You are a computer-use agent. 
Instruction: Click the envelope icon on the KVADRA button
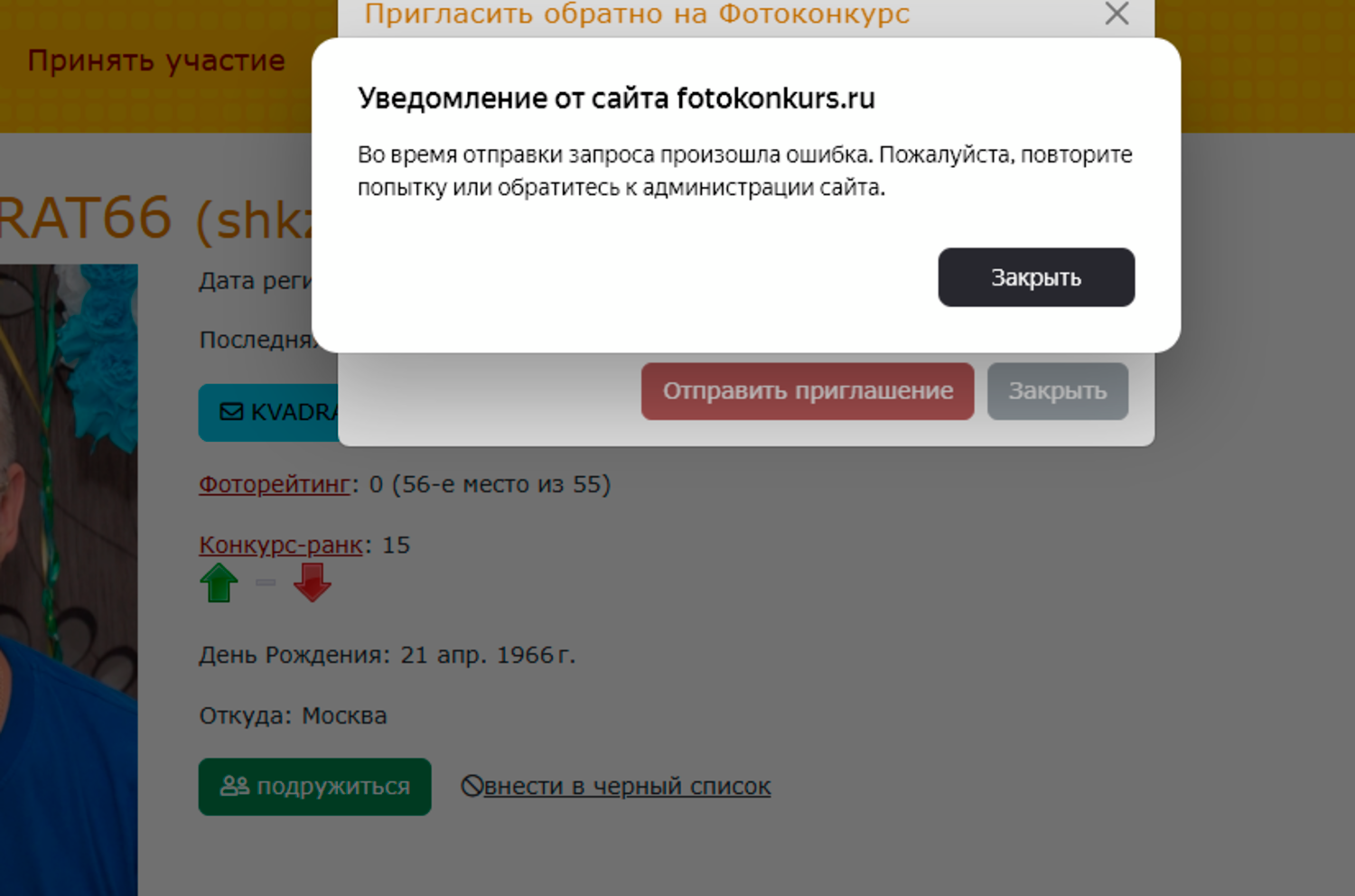click(x=231, y=413)
